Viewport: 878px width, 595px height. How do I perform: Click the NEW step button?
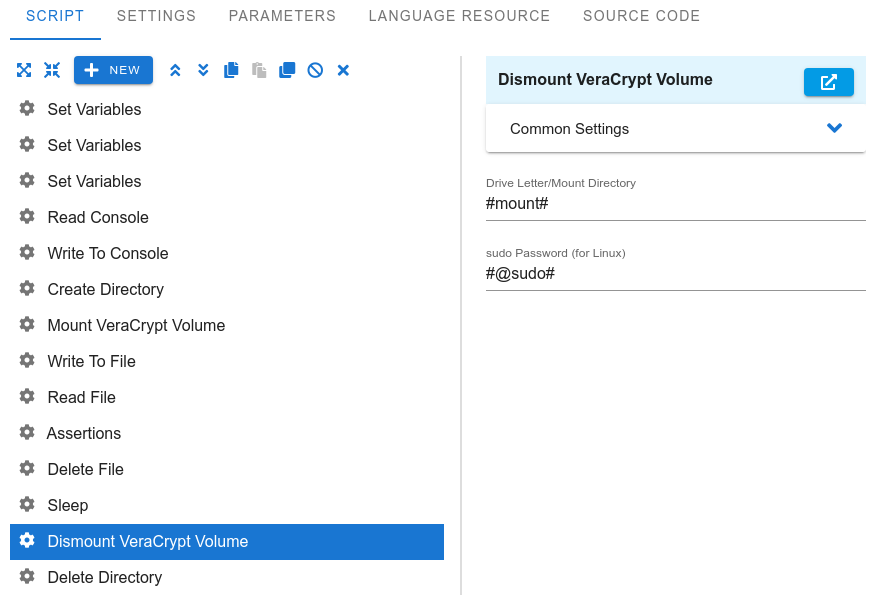point(113,70)
